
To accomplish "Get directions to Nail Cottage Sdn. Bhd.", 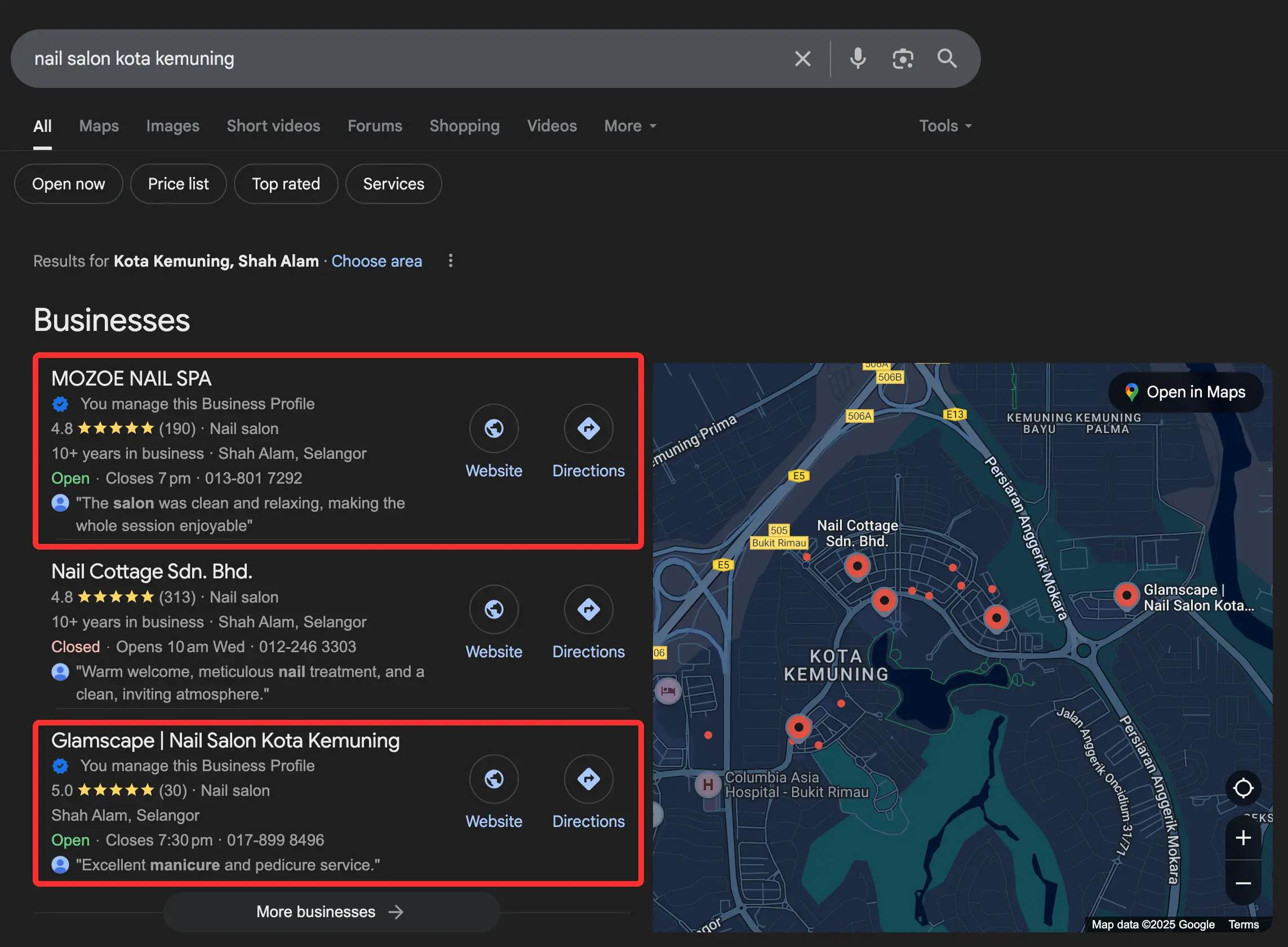I will point(588,609).
